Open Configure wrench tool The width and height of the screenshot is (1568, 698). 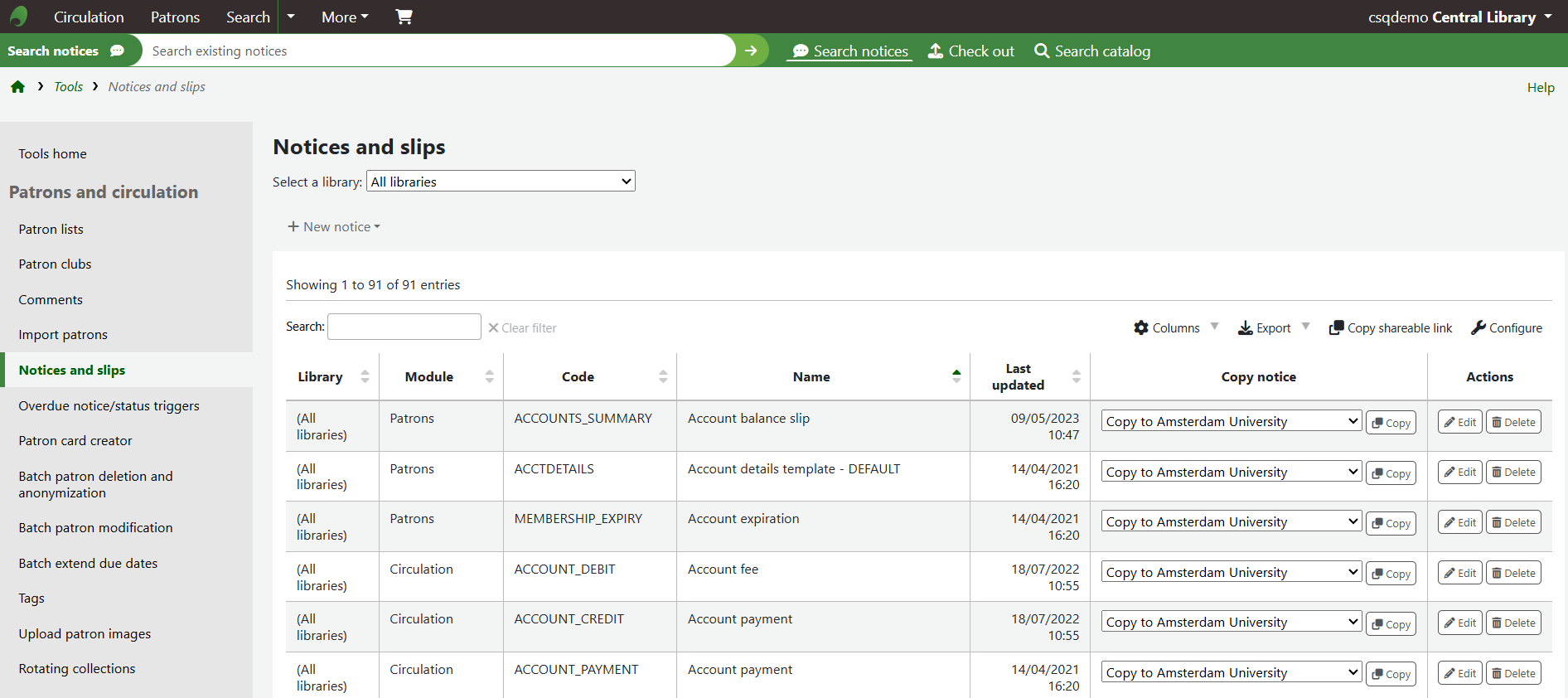tap(1478, 328)
